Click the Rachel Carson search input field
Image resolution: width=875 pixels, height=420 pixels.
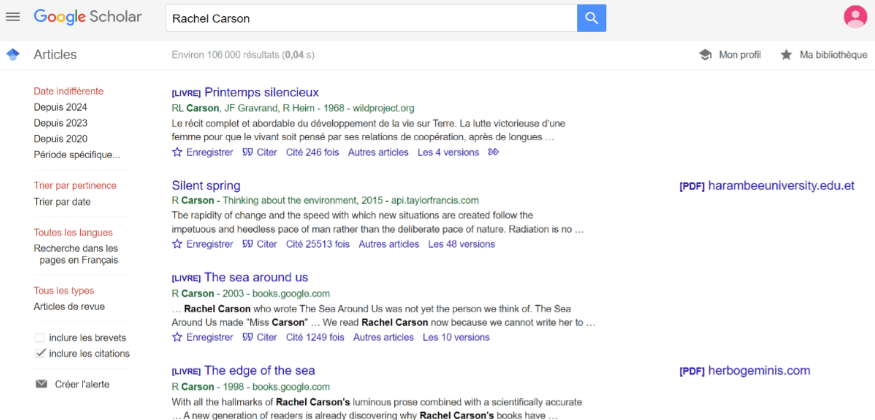pos(370,18)
